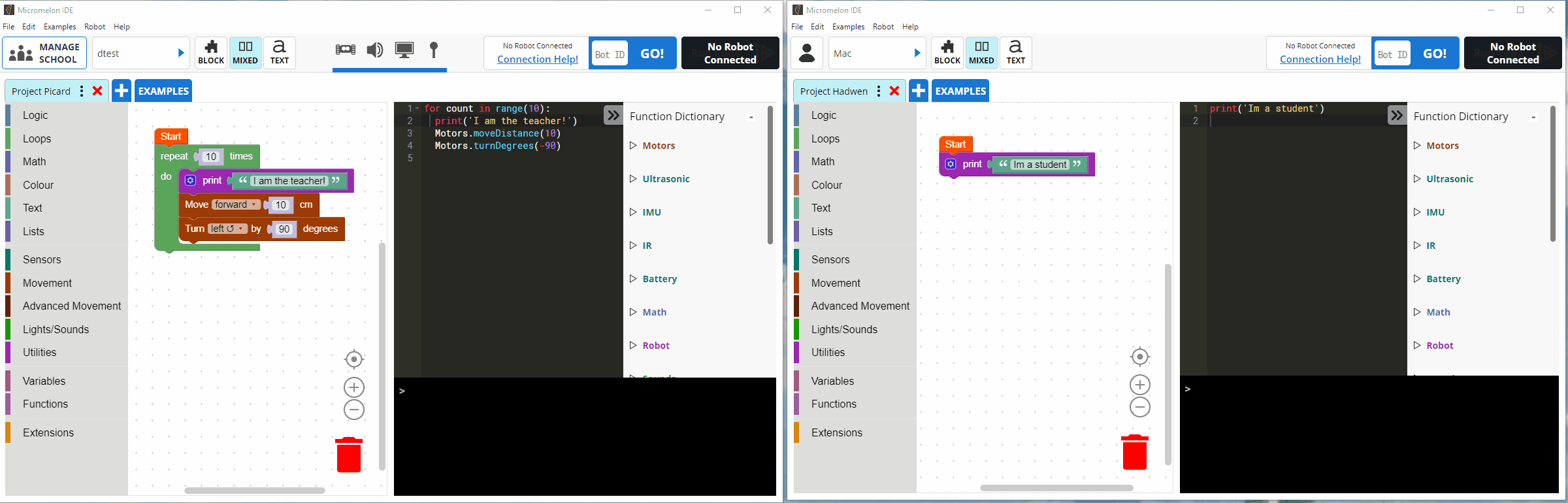Open the Examples menu in left window
Screen dimensions: 1568x503
pos(59,27)
